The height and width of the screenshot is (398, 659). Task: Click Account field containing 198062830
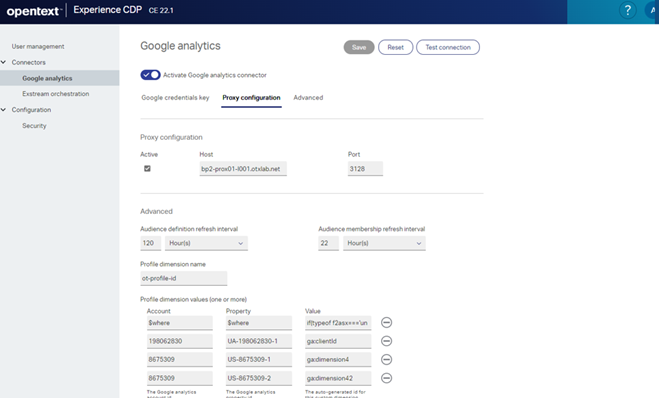179,341
